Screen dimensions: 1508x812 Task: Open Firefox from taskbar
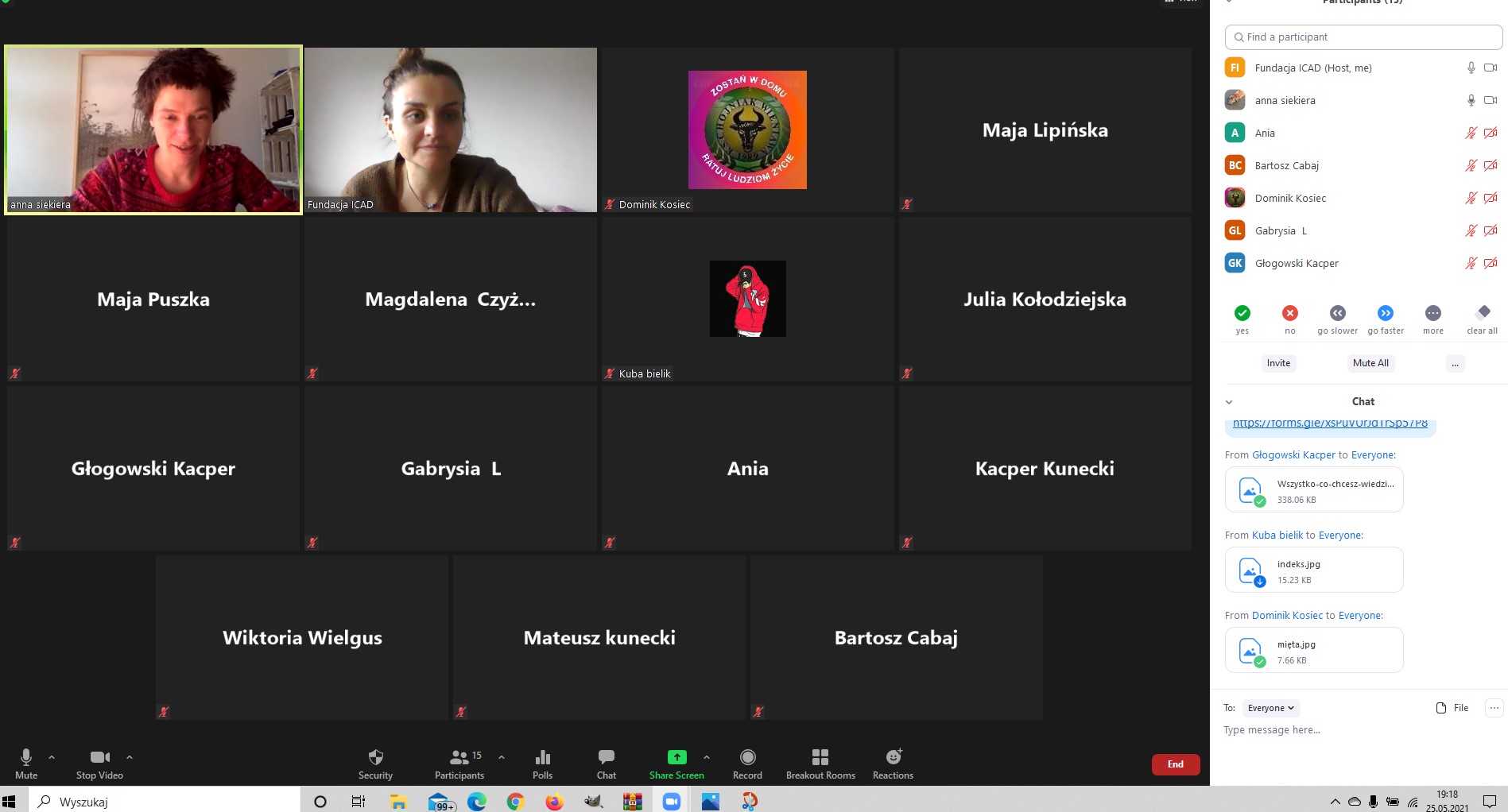(554, 802)
